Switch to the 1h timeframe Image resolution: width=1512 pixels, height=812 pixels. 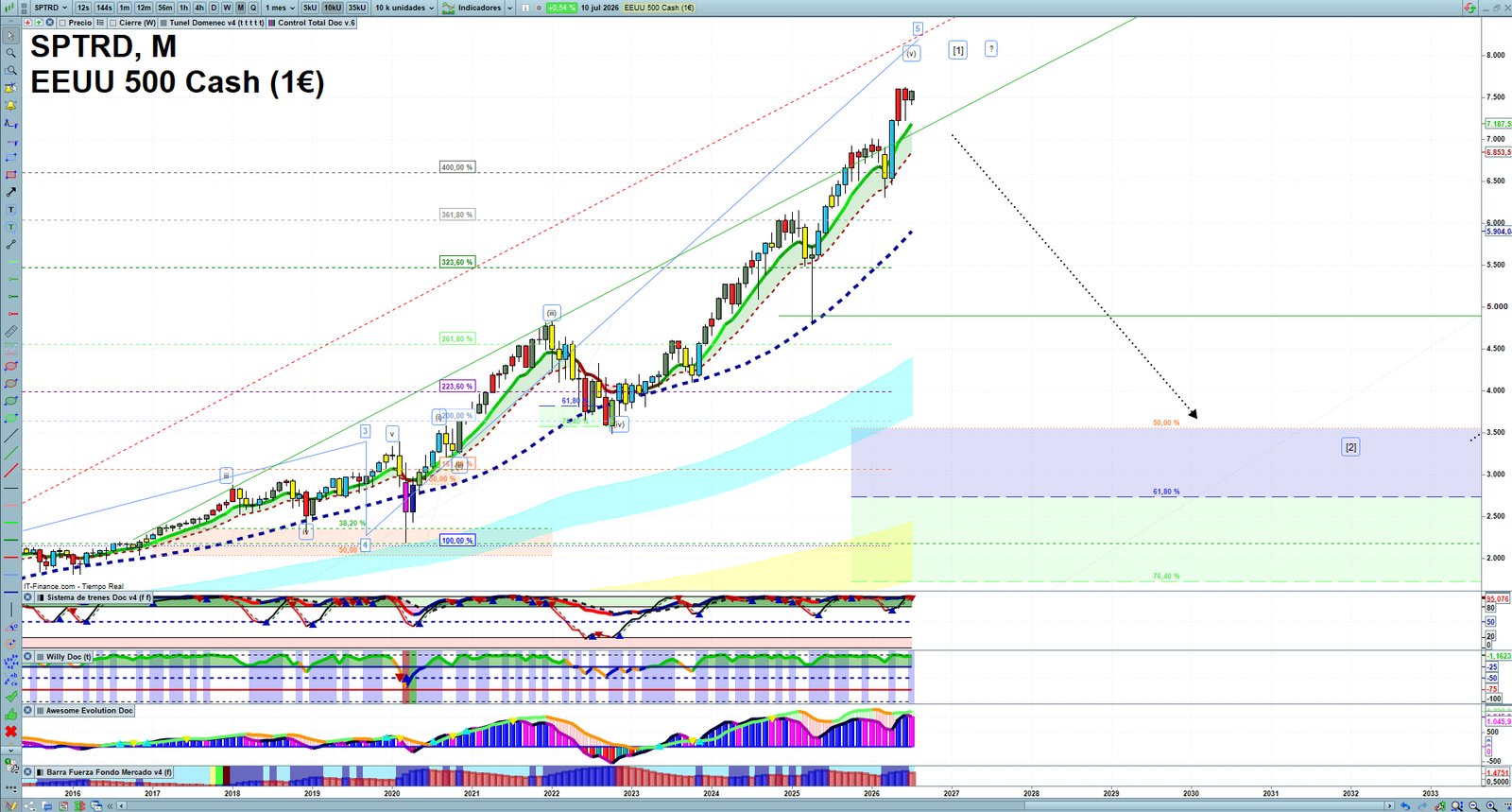coord(184,8)
